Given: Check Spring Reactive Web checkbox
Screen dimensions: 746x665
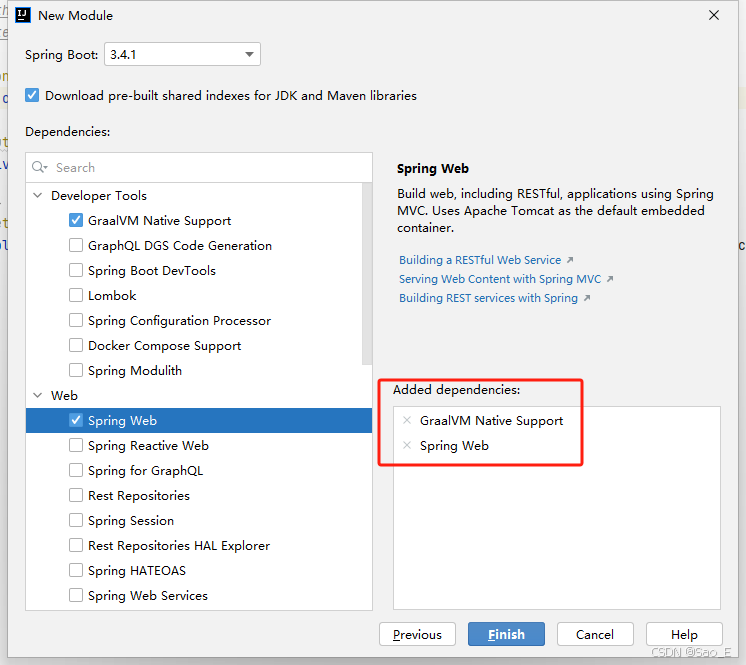Looking at the screenshot, I should coord(76,445).
